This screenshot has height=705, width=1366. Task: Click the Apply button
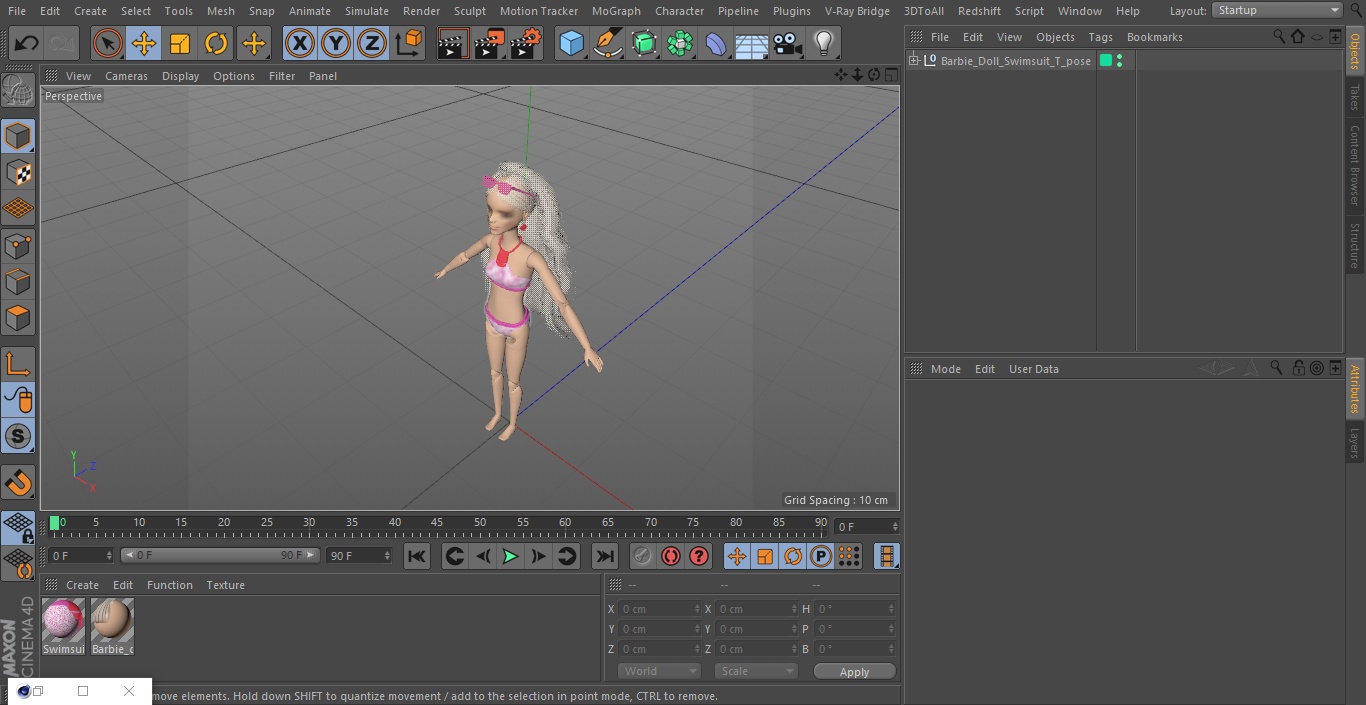click(x=855, y=672)
